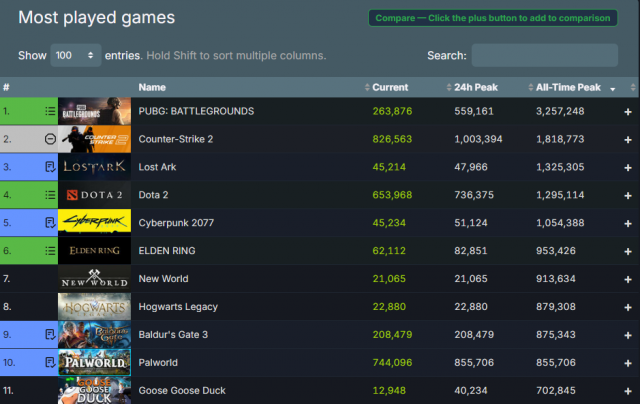Click the plus button for Counter-Strike 2

(627, 139)
